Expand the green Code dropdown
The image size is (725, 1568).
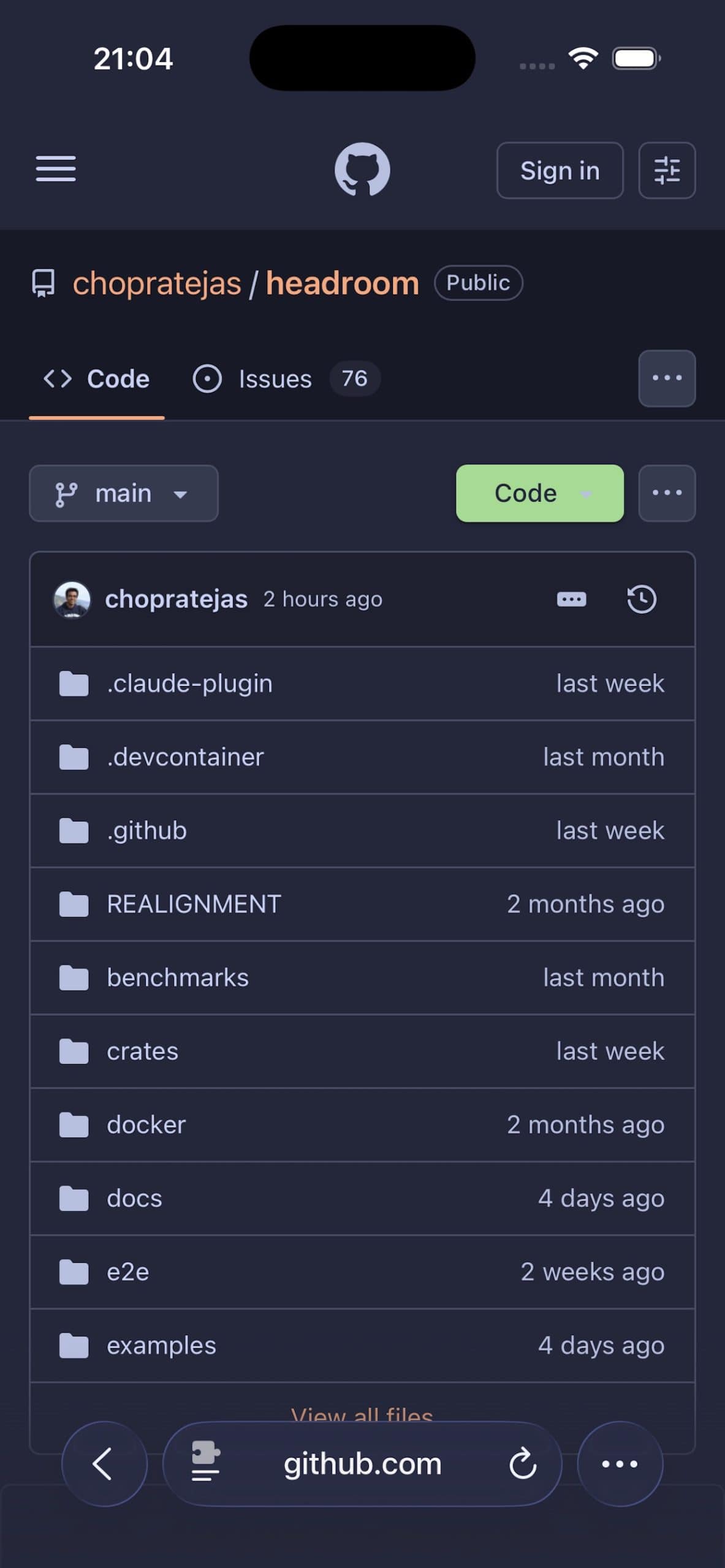coord(540,493)
